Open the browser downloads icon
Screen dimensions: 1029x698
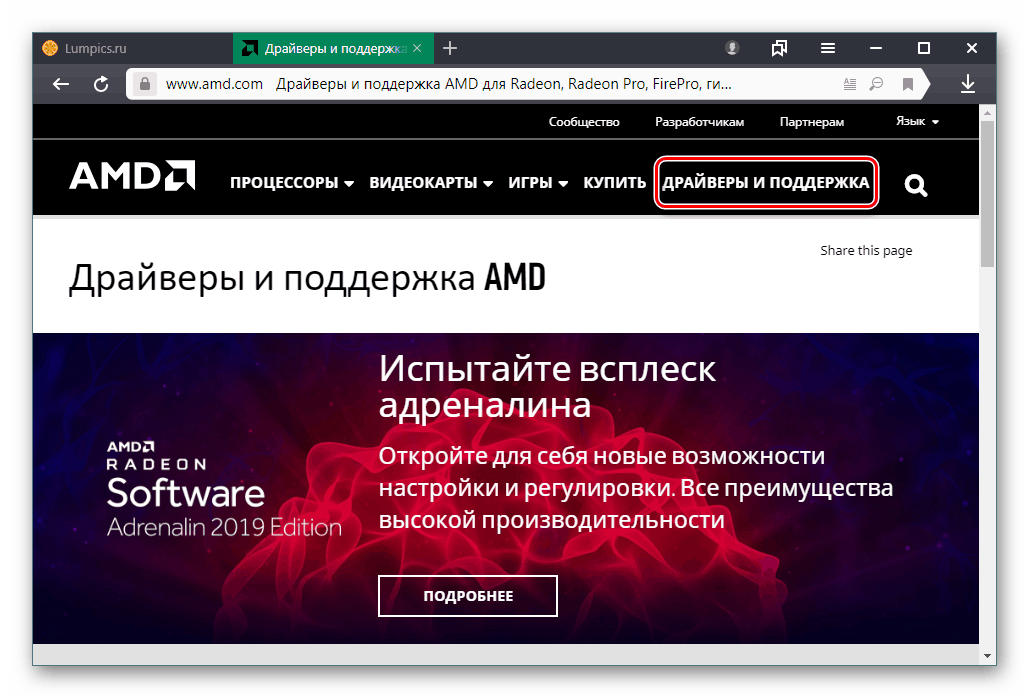tap(967, 84)
